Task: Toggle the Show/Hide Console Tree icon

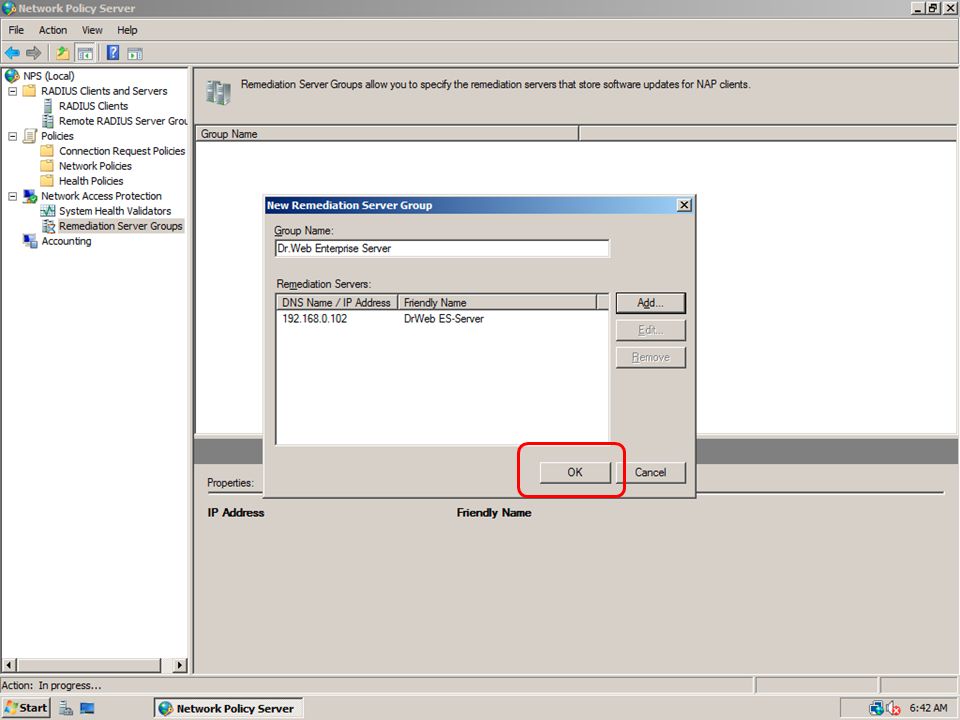Action: 85,53
